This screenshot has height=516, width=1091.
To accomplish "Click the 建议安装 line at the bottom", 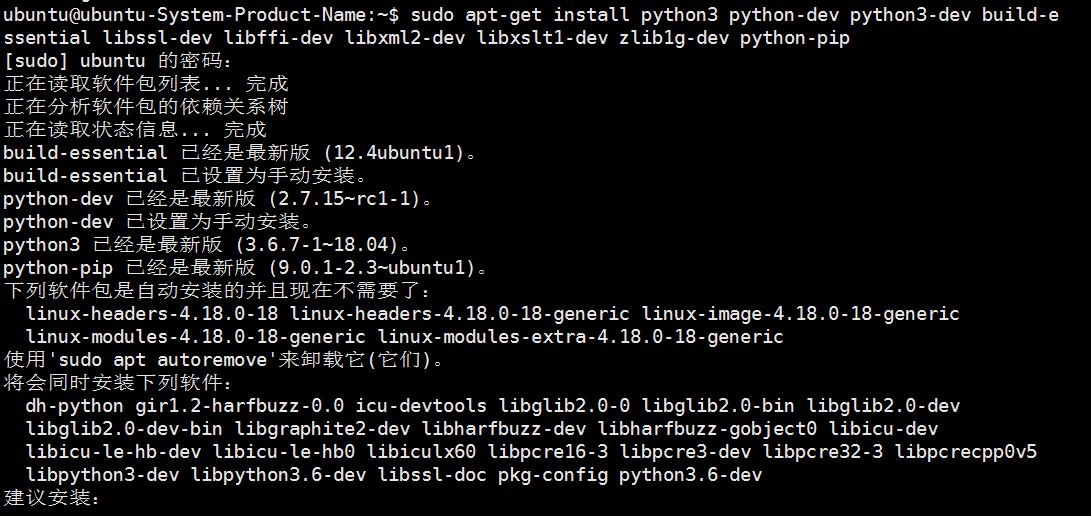I will point(52,498).
